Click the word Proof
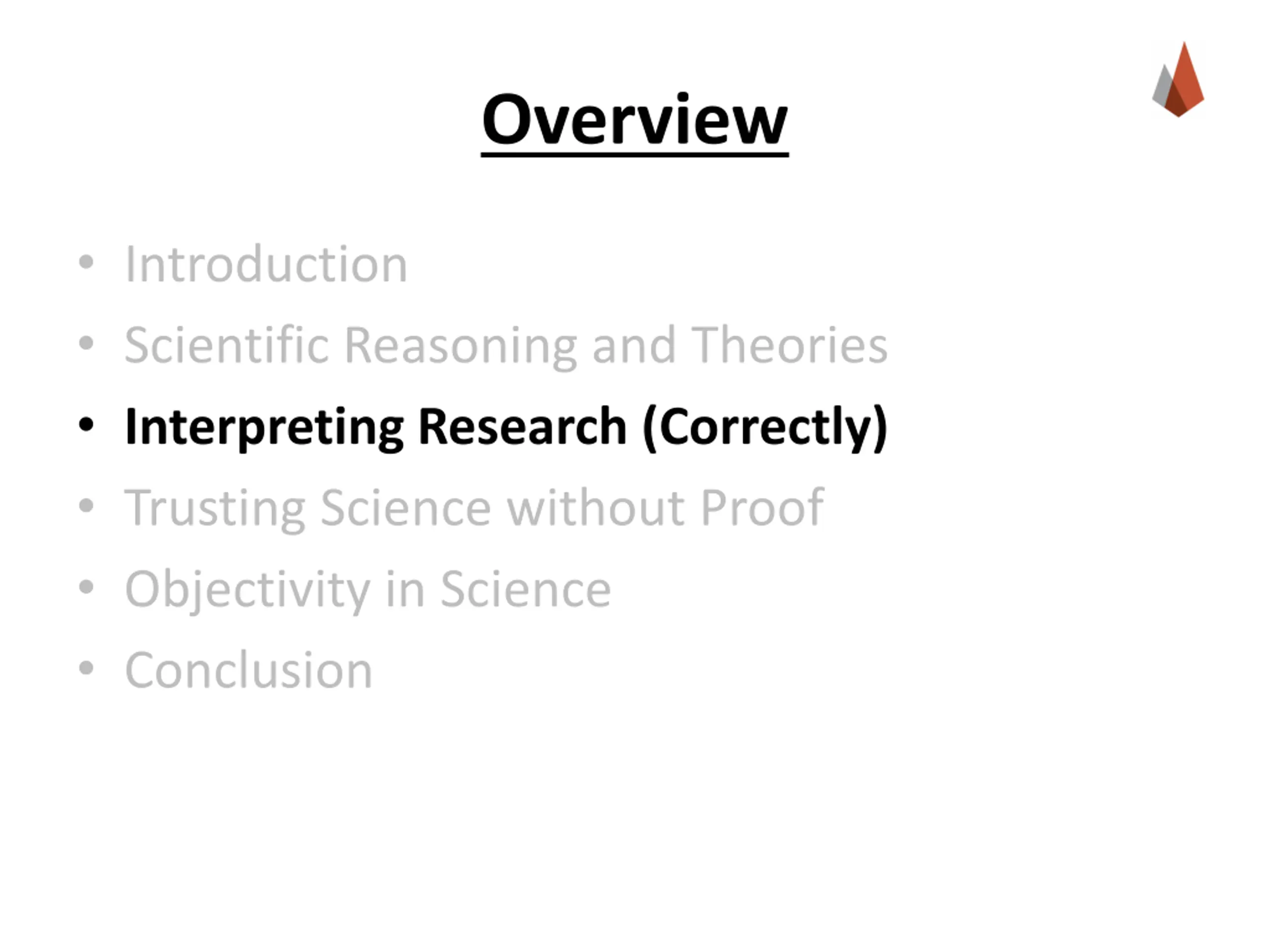The image size is (1270, 952). (762, 507)
